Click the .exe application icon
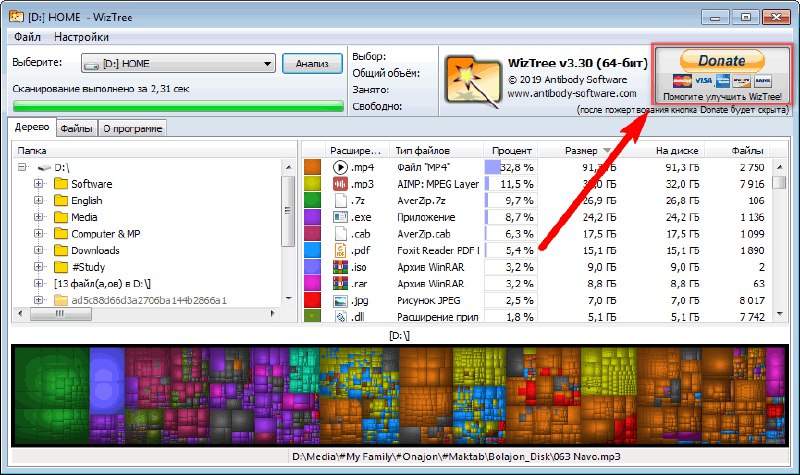The image size is (800, 475). pyautogui.click(x=340, y=217)
